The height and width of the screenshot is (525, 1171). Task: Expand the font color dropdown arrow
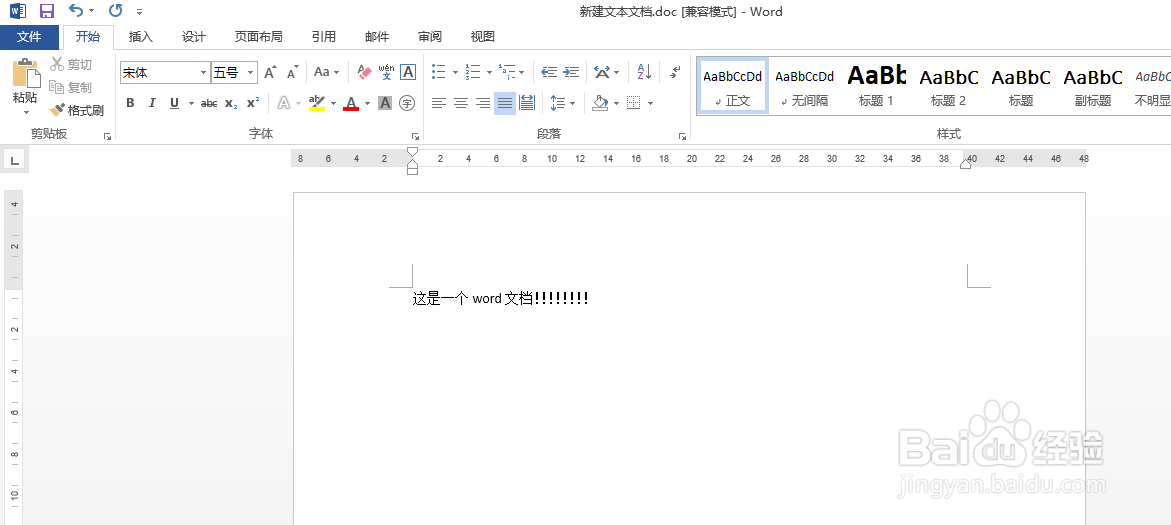point(367,103)
